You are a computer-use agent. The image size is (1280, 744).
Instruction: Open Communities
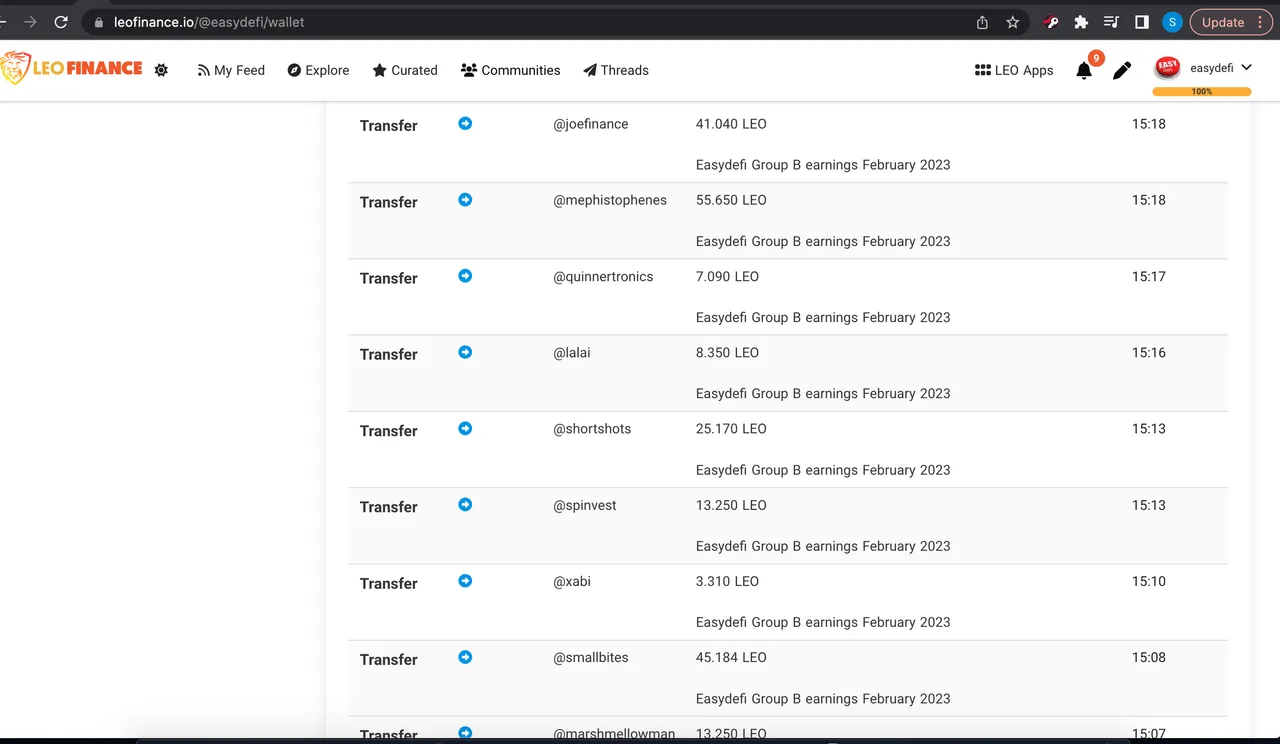point(510,70)
